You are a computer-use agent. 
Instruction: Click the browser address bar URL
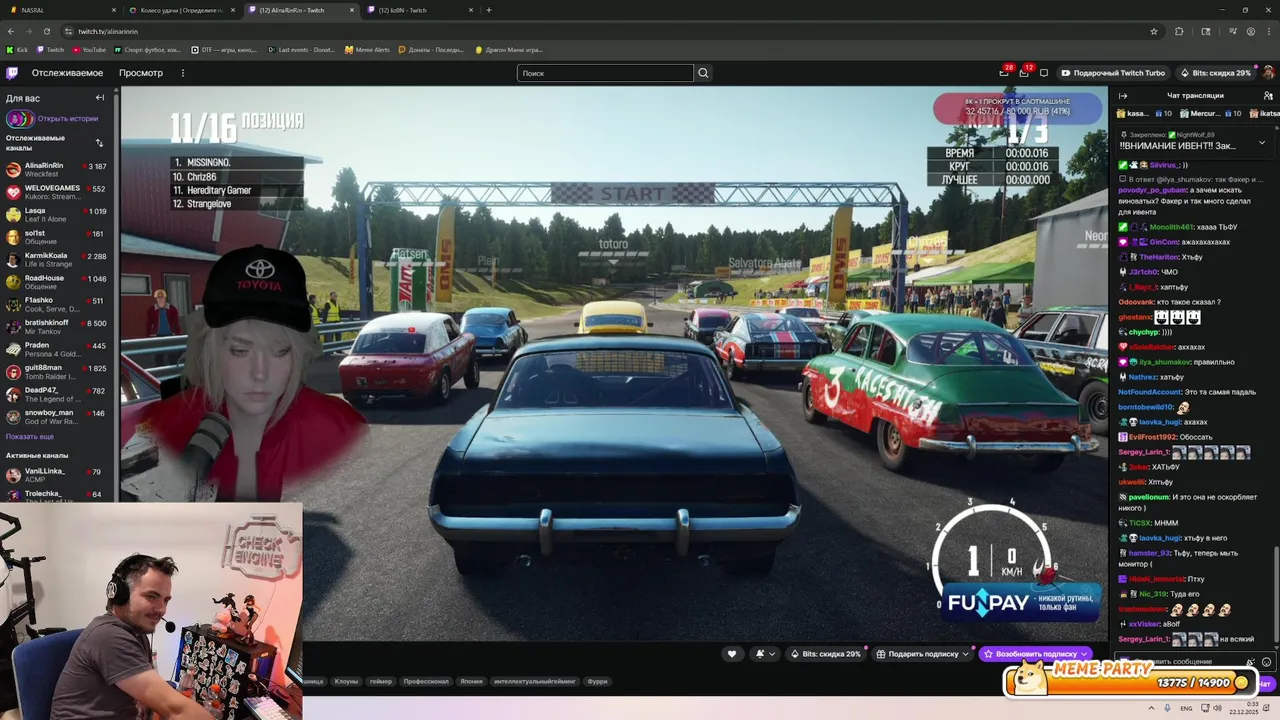coord(108,32)
